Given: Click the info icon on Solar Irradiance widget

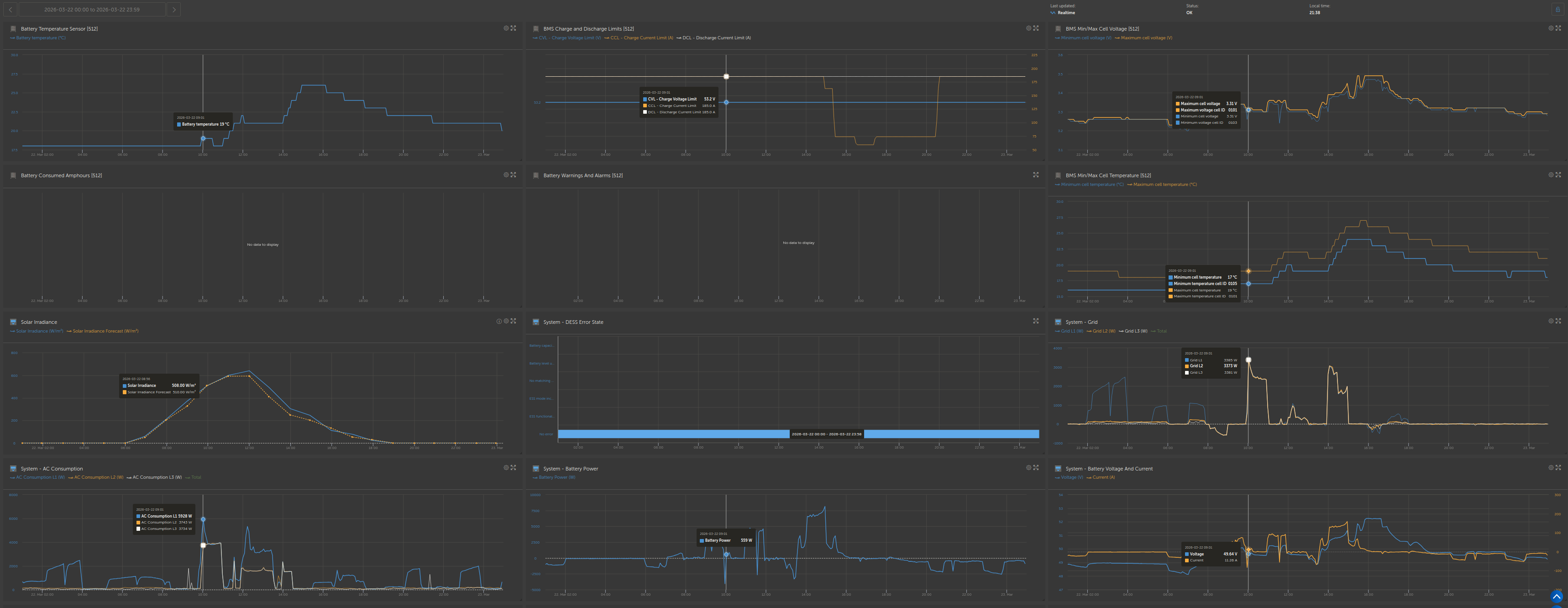Looking at the screenshot, I should pos(498,321).
